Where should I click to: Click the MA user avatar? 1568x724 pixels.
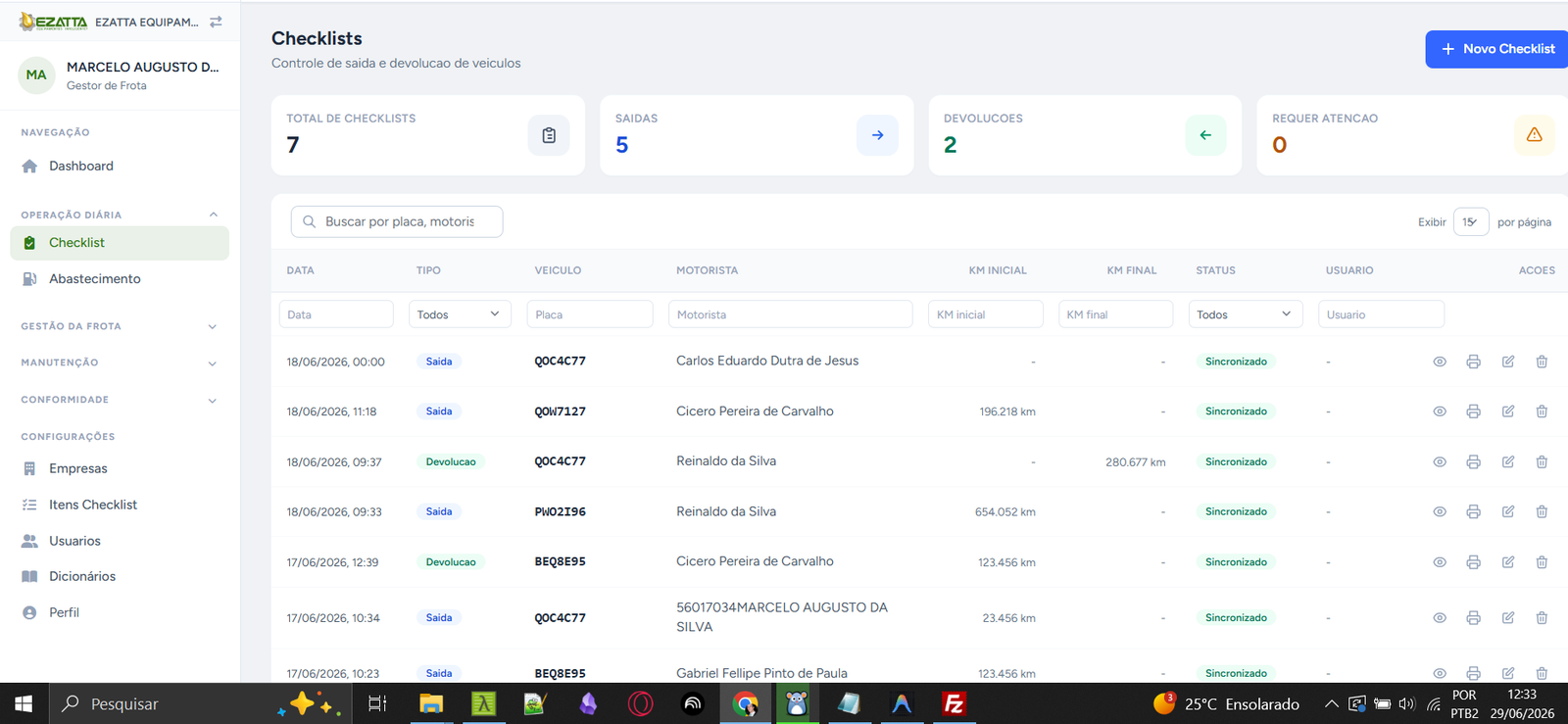point(36,75)
